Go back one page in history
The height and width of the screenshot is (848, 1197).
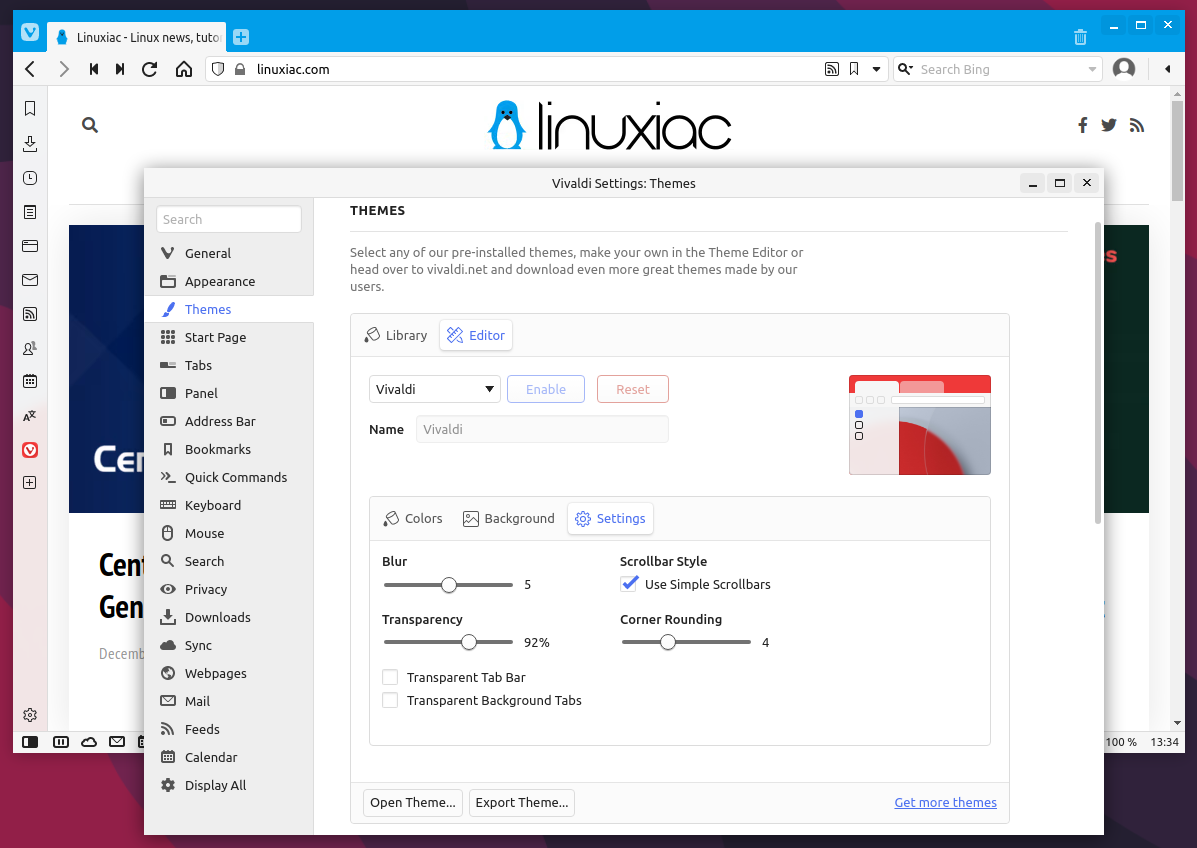tap(31, 69)
